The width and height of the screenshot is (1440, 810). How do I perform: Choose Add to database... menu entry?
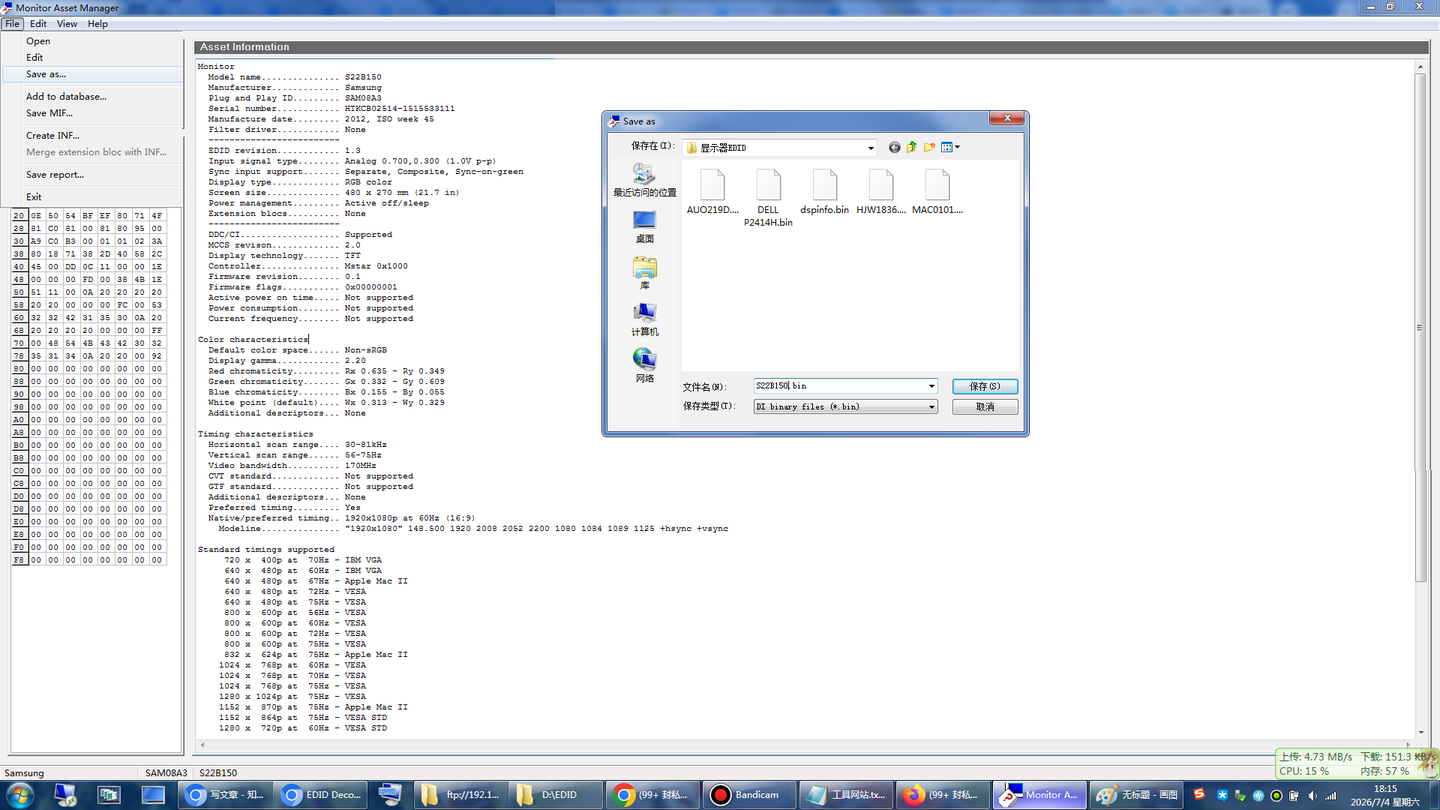94,97
